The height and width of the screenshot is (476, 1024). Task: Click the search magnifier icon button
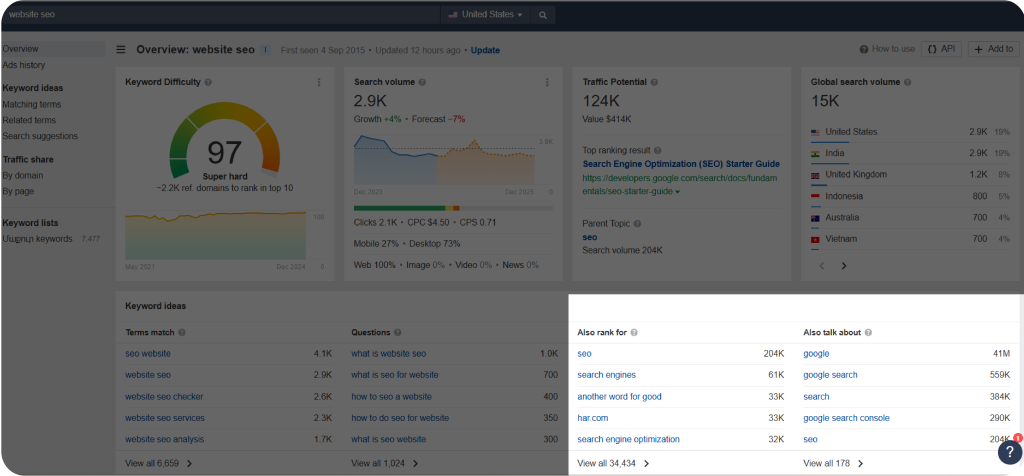[543, 14]
